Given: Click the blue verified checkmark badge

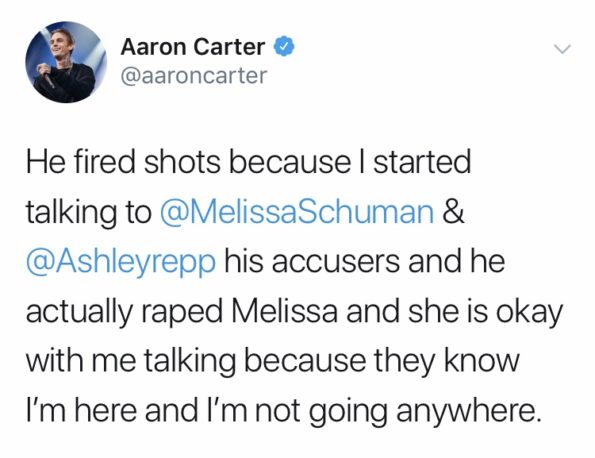Looking at the screenshot, I should pos(285,47).
